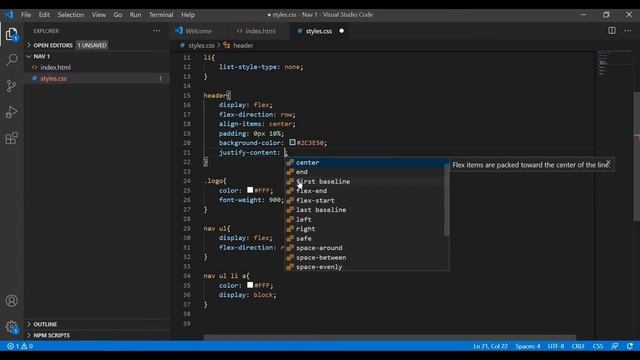The image size is (640, 360).
Task: Click the editor minimap
Action: pyautogui.click(x=616, y=63)
